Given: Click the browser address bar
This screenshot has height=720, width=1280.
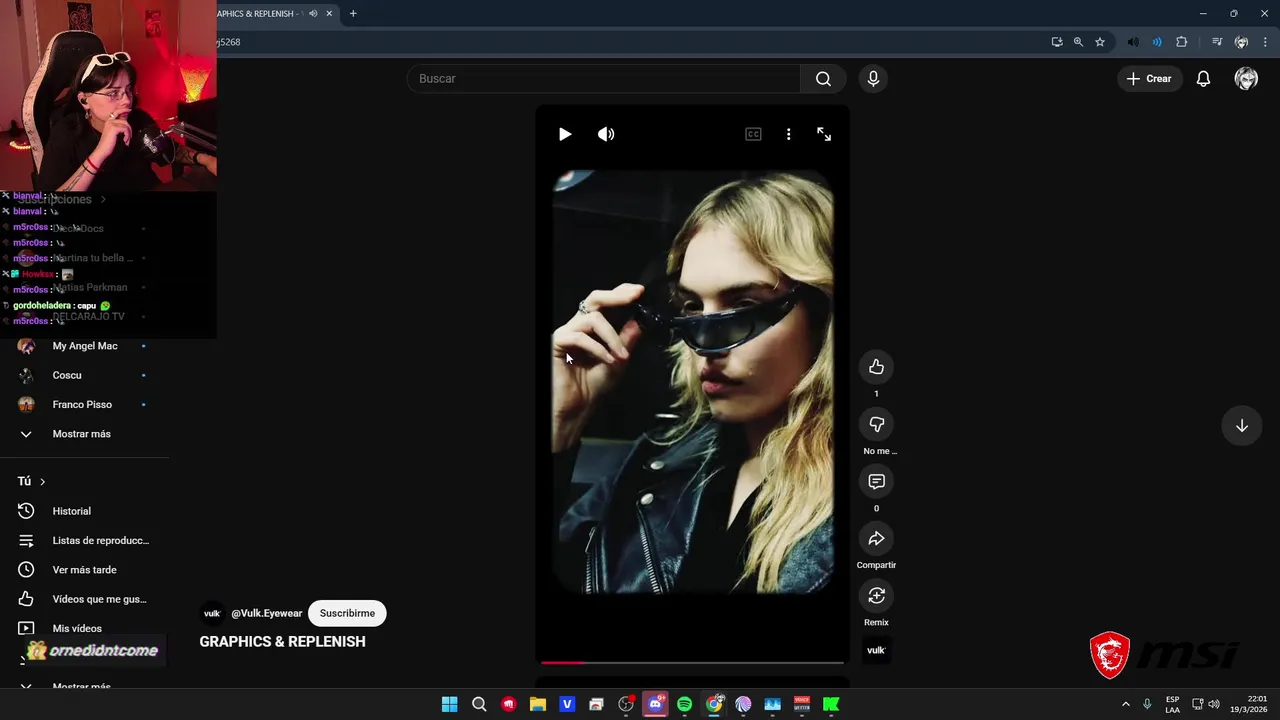Looking at the screenshot, I should 630,42.
